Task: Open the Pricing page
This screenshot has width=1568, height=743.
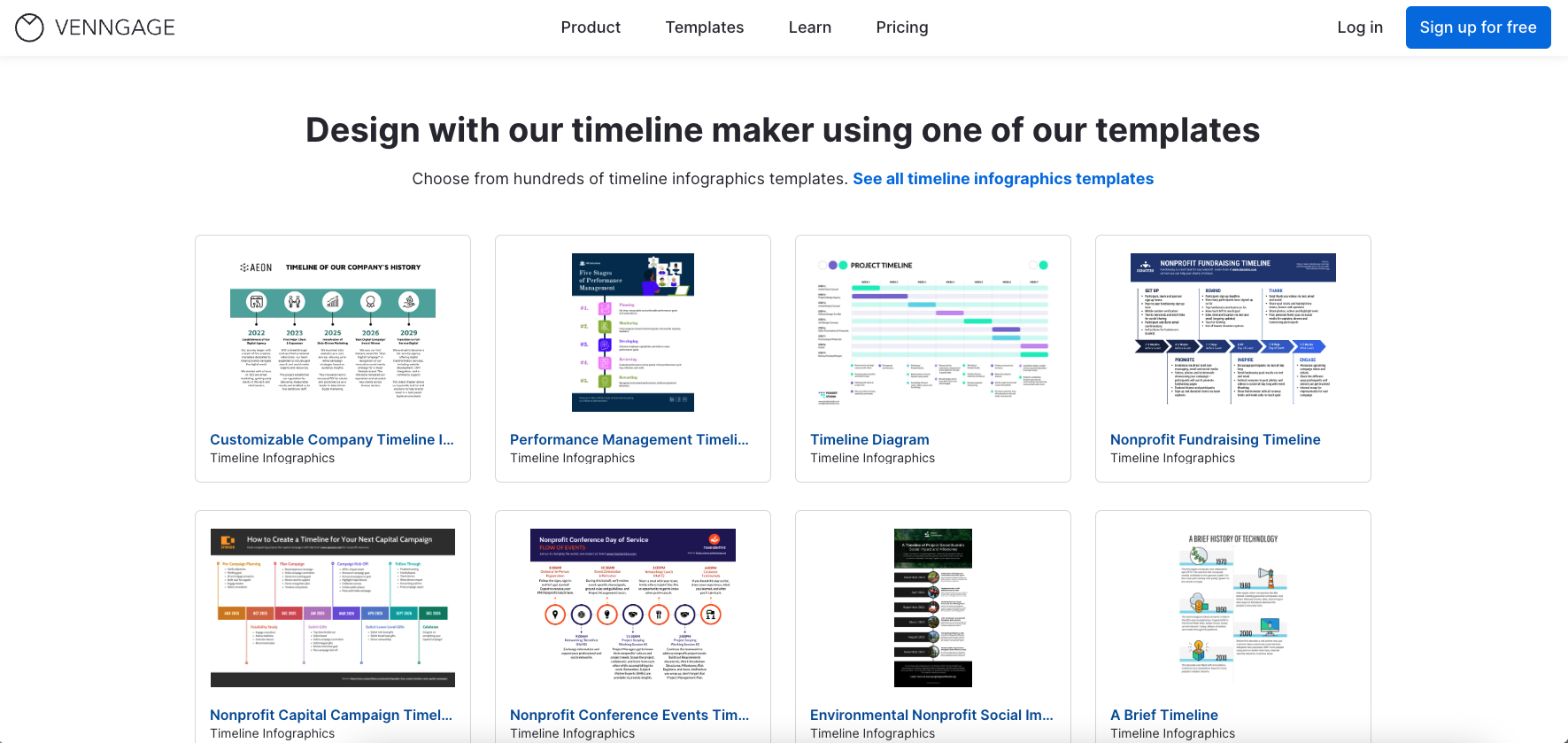Action: click(901, 27)
